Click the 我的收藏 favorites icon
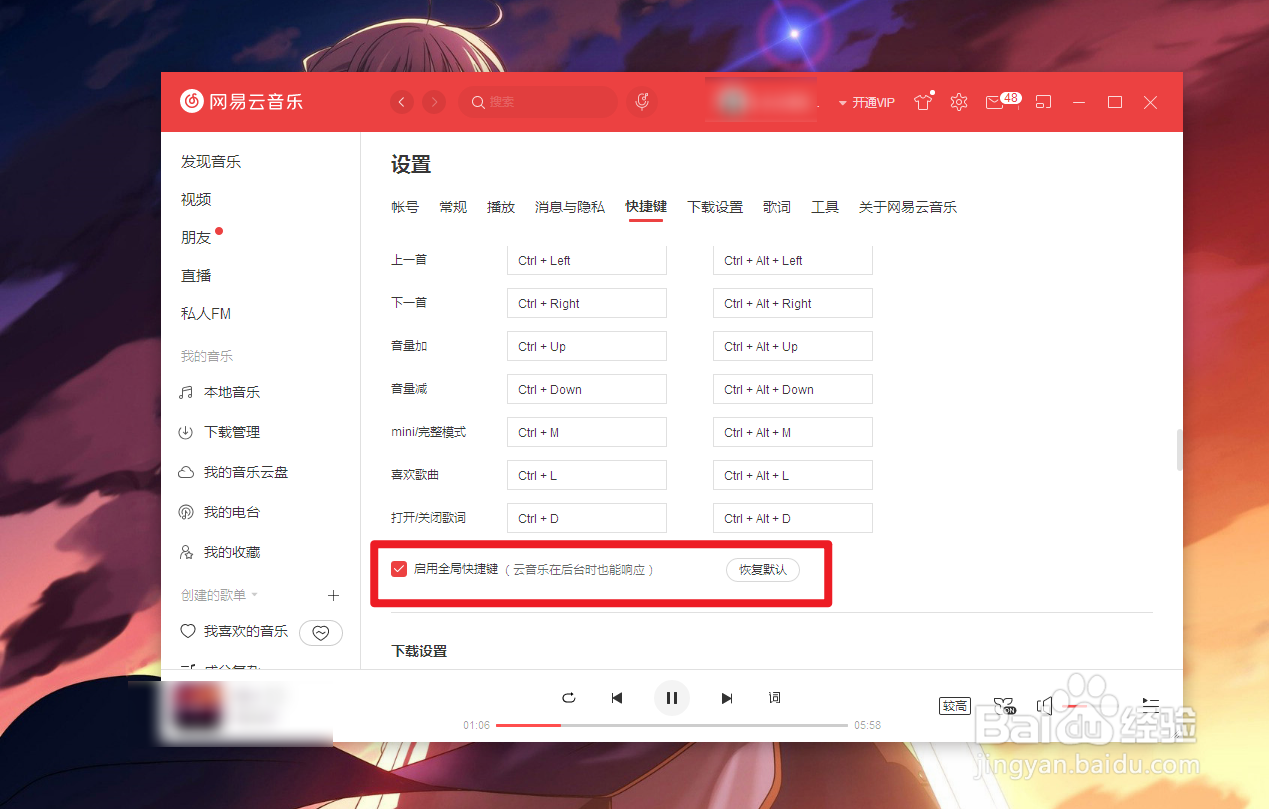1269x809 pixels. click(x=186, y=552)
